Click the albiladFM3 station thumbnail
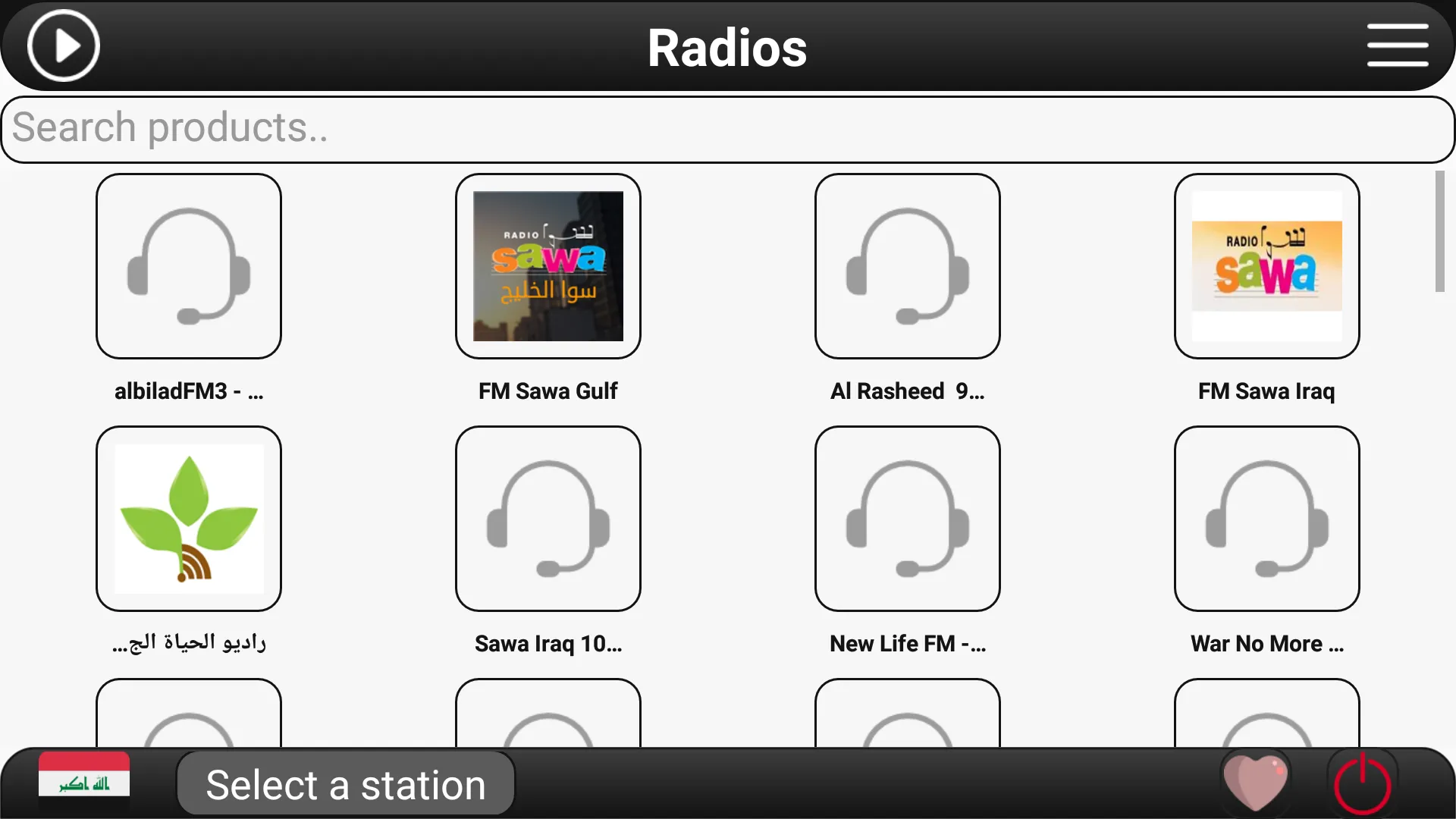The image size is (1456, 819). (x=188, y=265)
